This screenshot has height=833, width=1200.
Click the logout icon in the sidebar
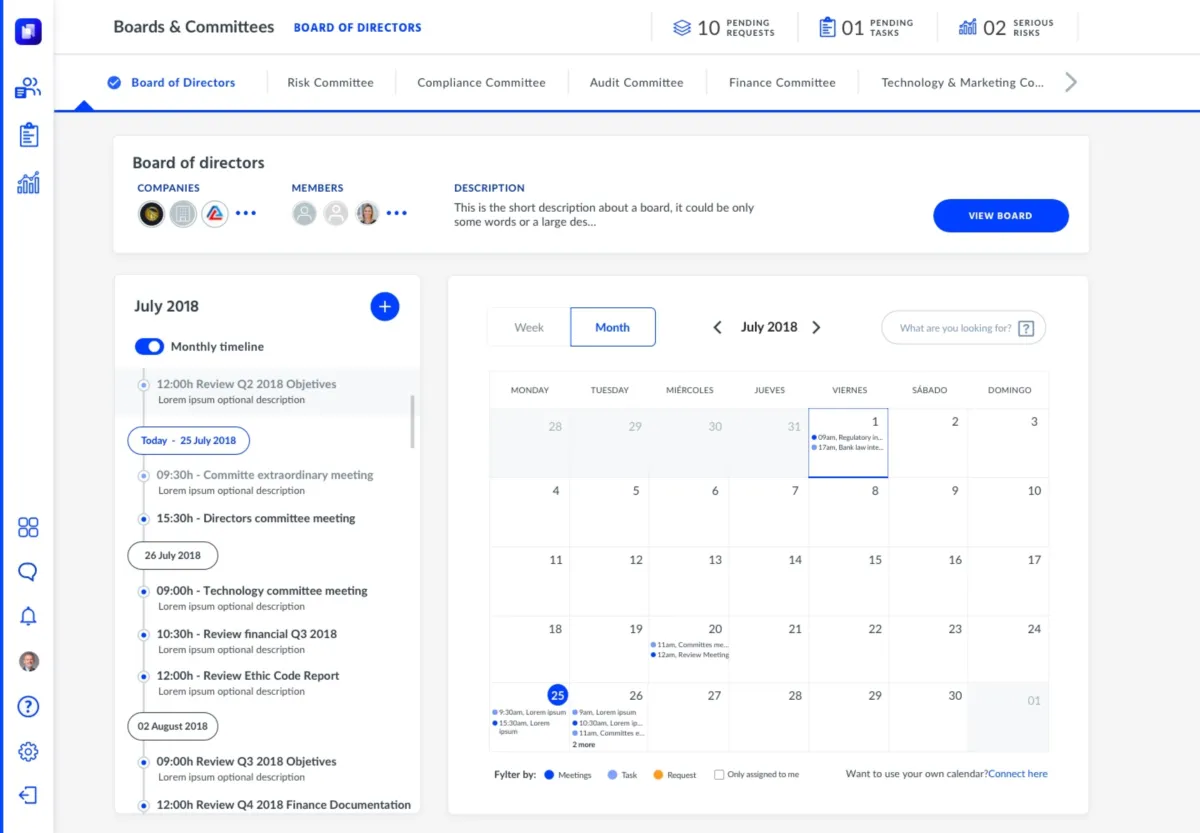pos(28,795)
